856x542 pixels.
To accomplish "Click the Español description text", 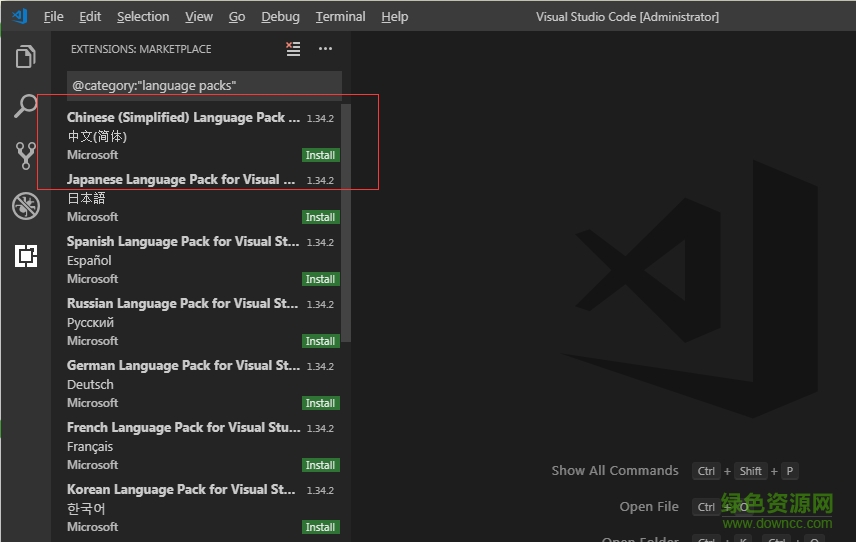I will (89, 260).
